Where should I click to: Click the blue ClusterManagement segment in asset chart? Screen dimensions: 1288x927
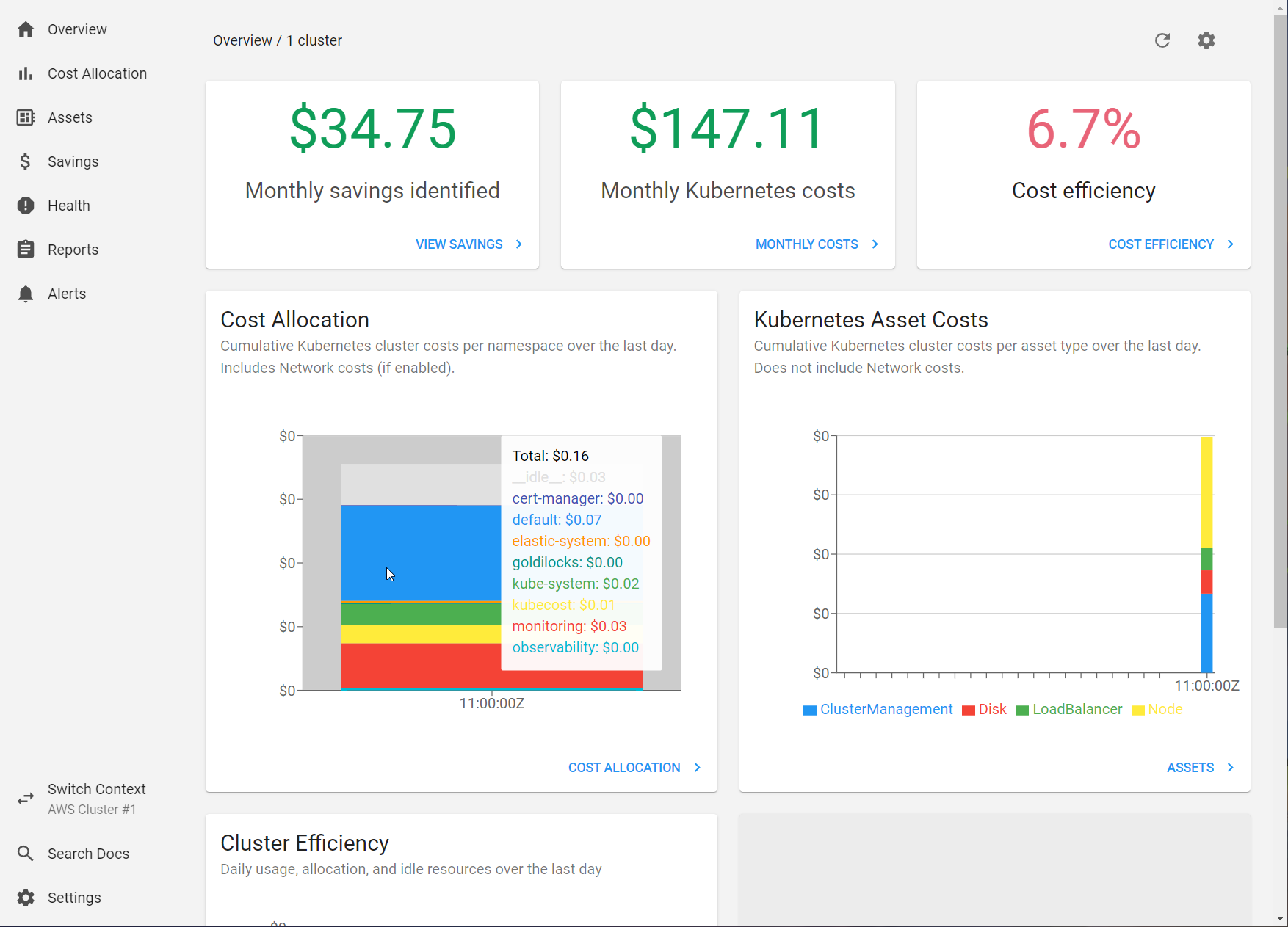[x=1206, y=633]
